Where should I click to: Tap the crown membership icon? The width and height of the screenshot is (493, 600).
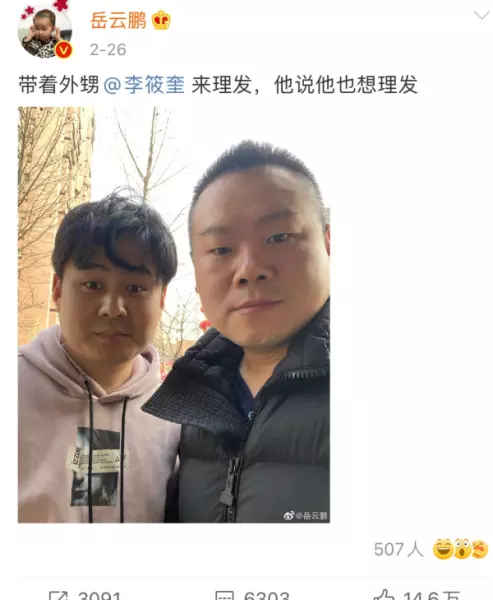[161, 21]
